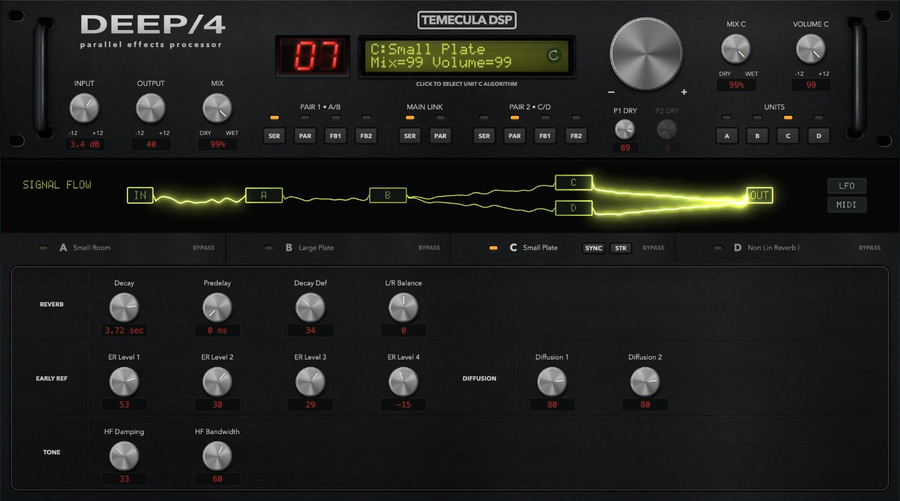Click the HF Bandwidth knob
The height and width of the screenshot is (501, 900).
(x=217, y=456)
